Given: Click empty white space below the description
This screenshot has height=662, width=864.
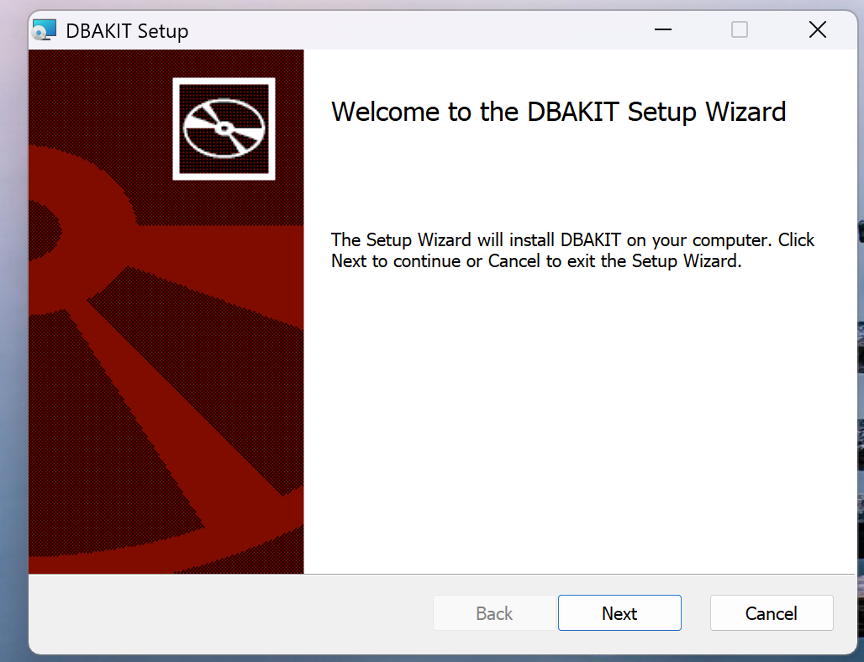Looking at the screenshot, I should click(579, 419).
